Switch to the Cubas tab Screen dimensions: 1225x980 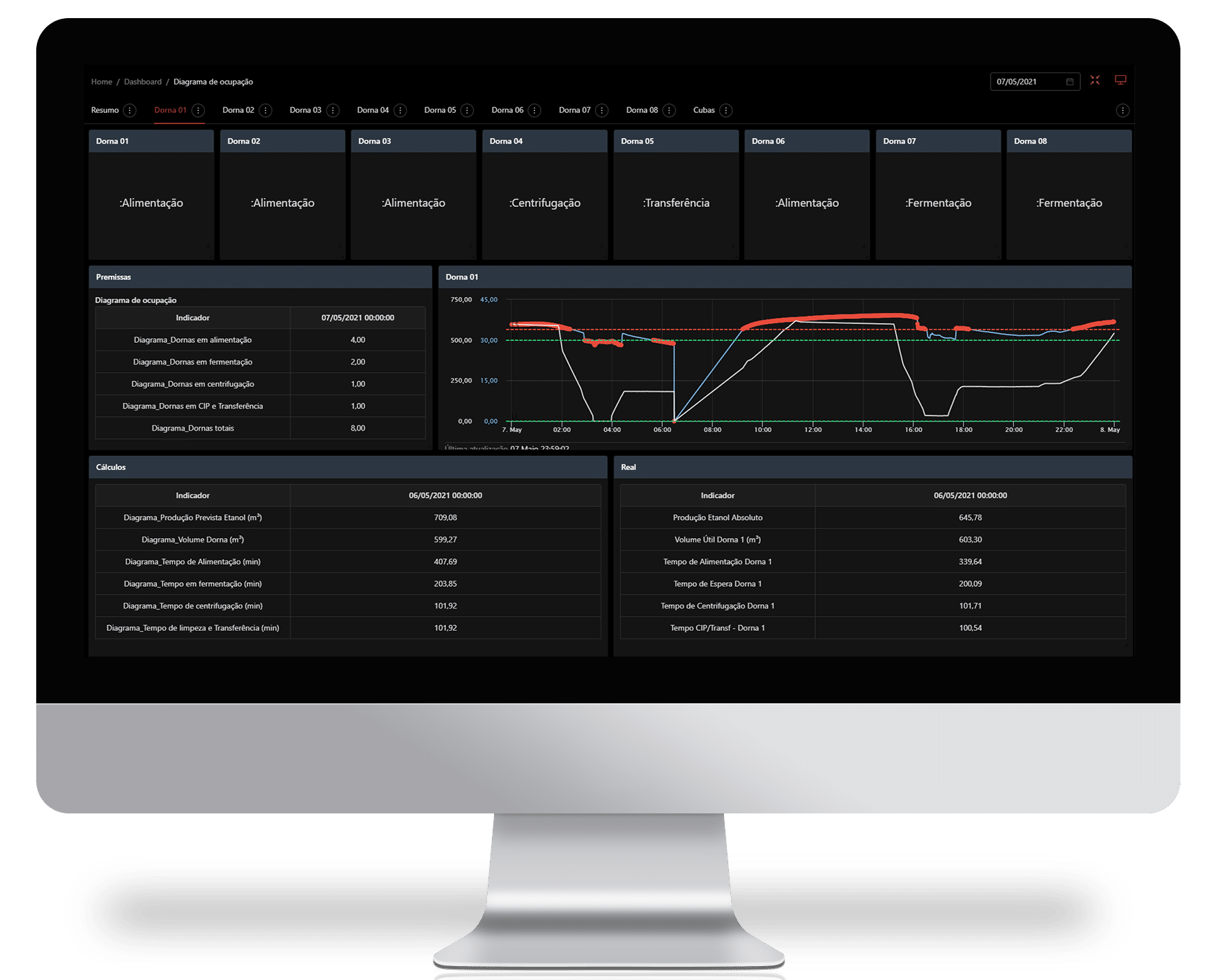(x=704, y=110)
